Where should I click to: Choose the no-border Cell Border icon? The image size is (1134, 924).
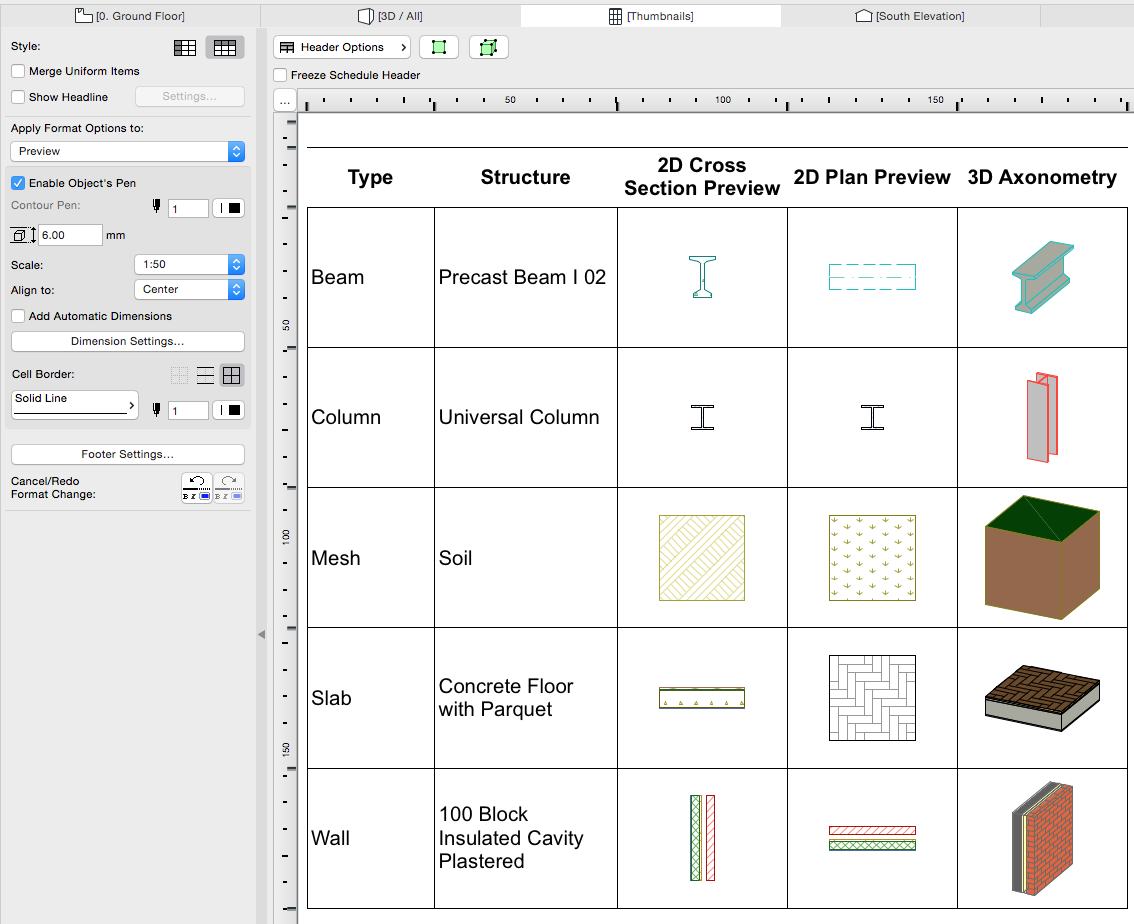179,376
